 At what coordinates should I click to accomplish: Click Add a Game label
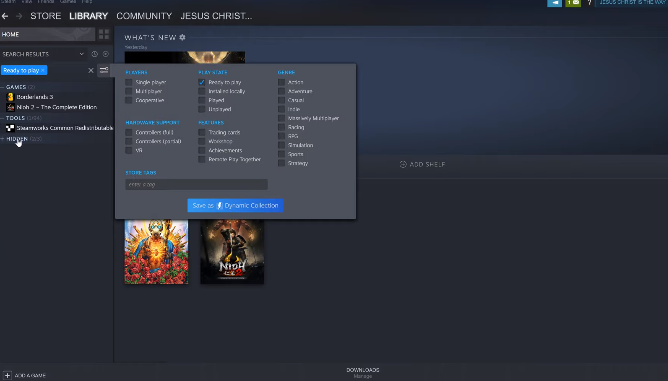coord(30,375)
